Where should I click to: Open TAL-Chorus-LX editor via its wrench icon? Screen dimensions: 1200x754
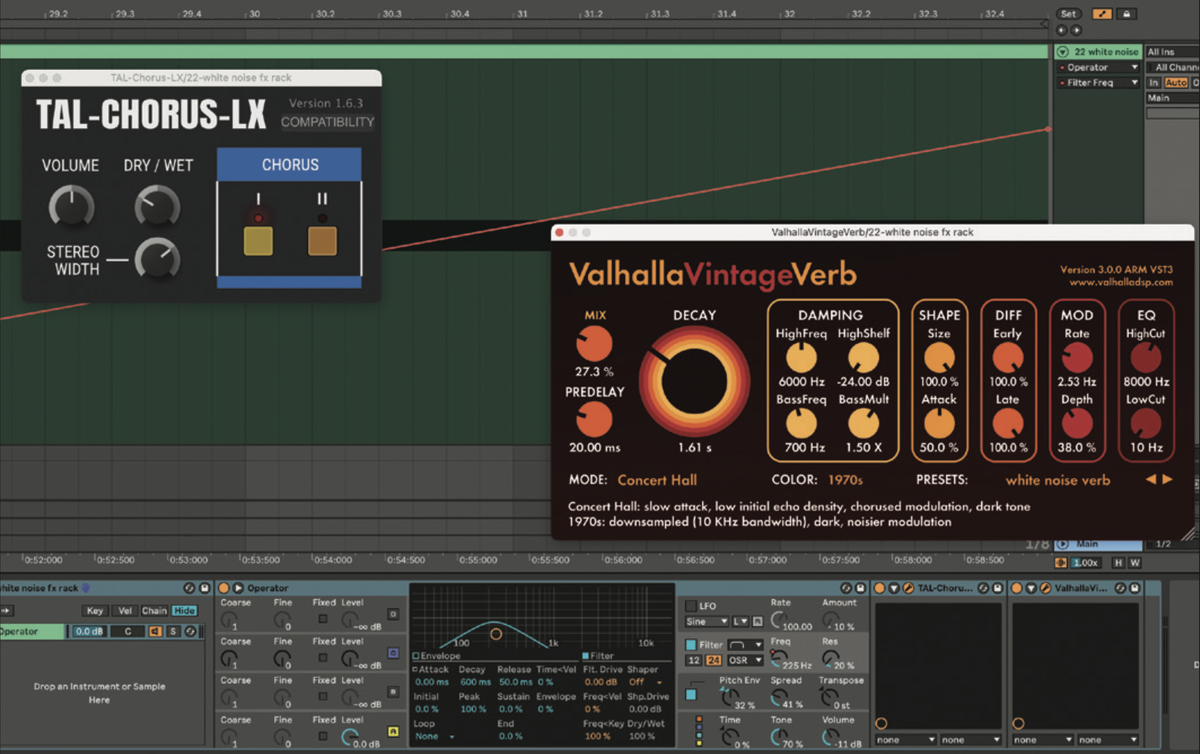coord(906,588)
